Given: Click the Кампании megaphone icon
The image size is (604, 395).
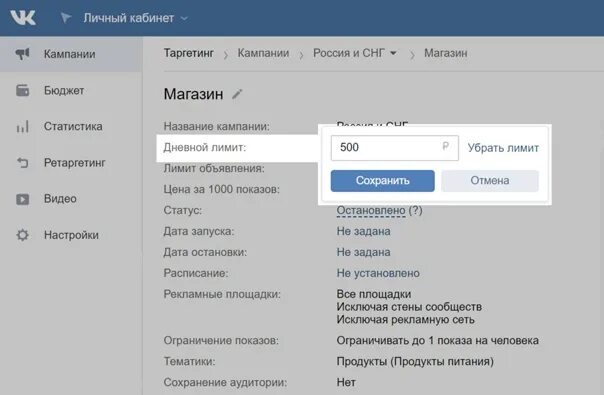Looking at the screenshot, I should coord(22,54).
